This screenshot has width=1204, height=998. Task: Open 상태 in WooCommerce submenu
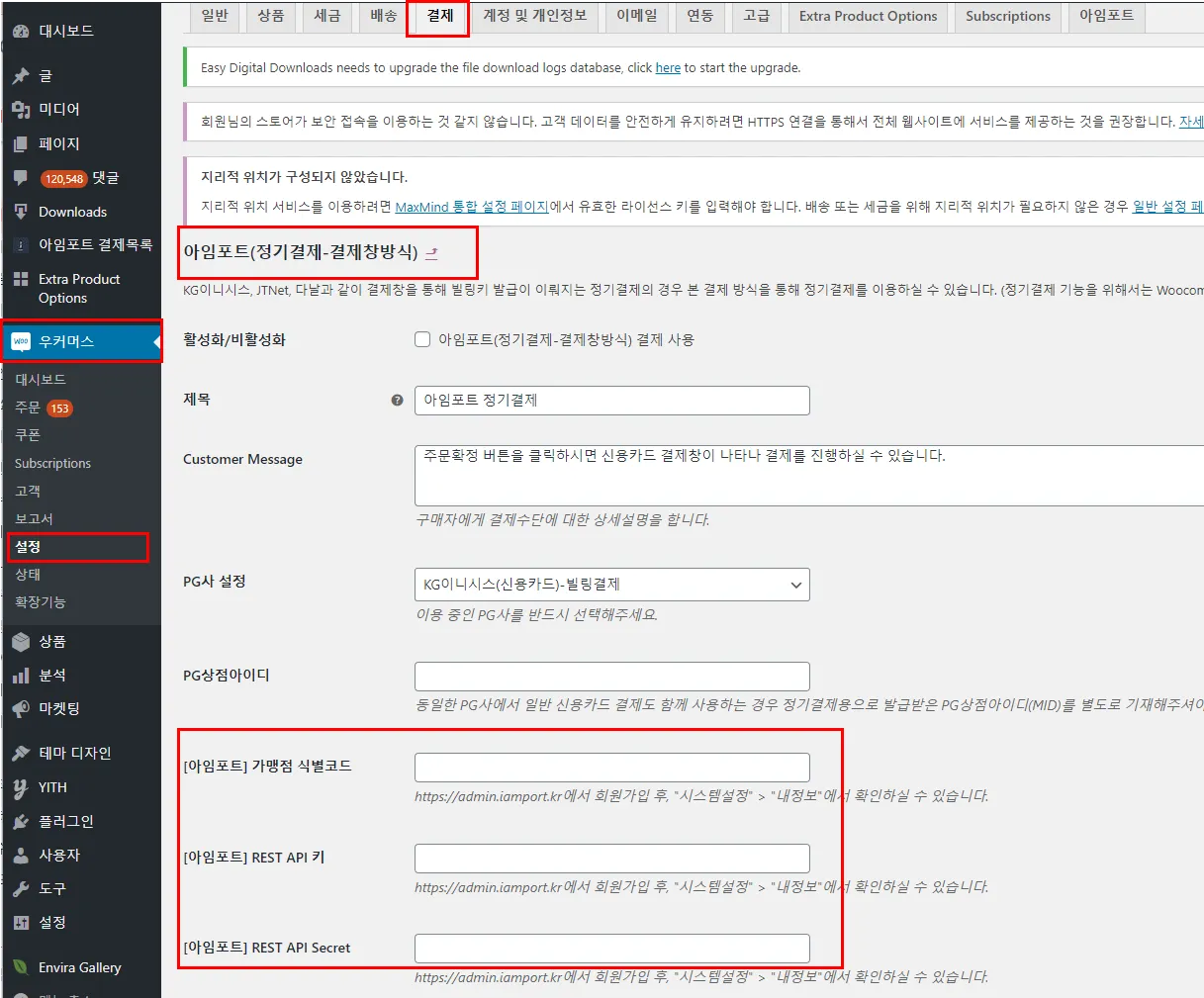(x=28, y=575)
